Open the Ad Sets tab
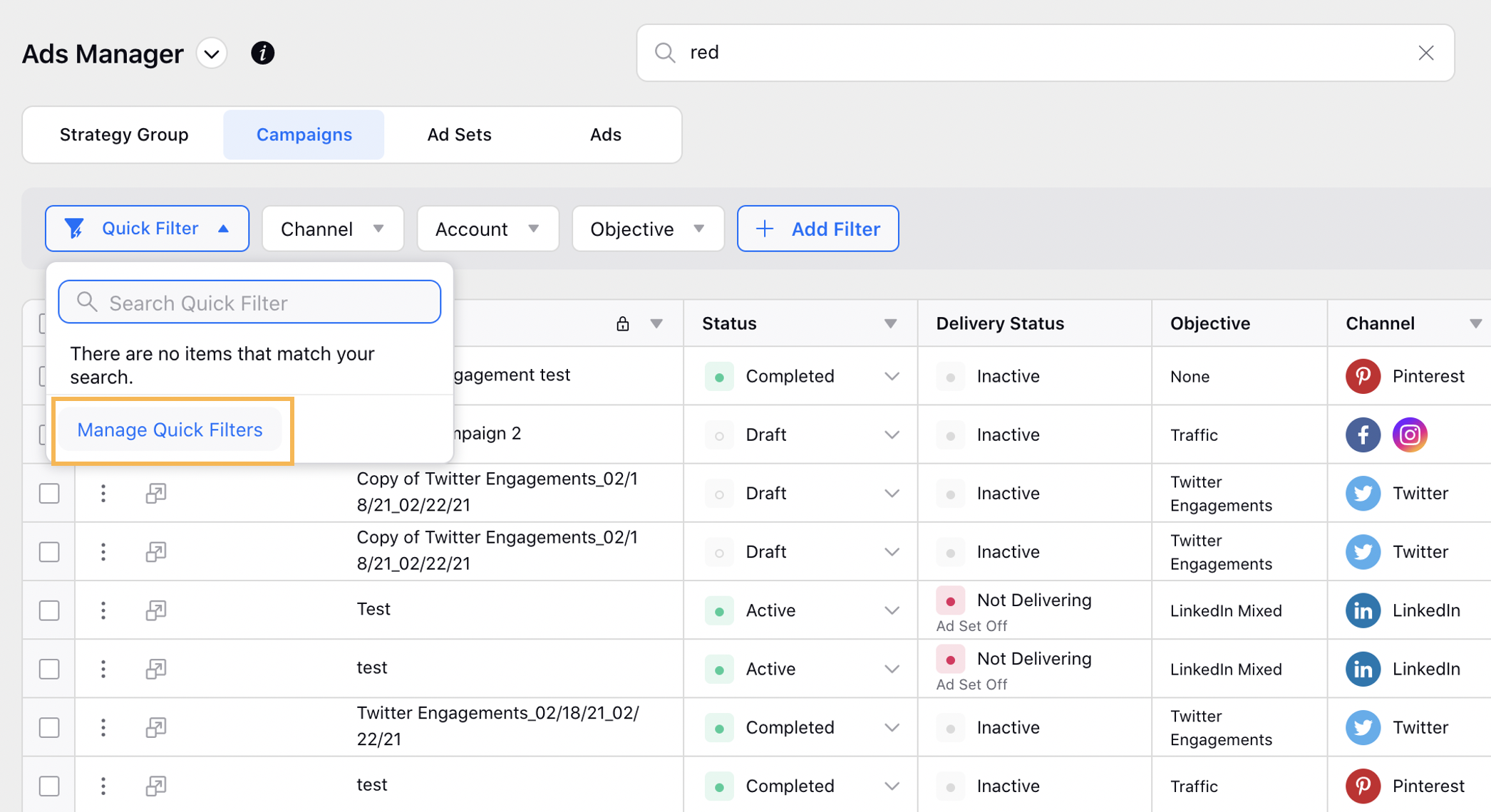The image size is (1491, 812). 459,135
